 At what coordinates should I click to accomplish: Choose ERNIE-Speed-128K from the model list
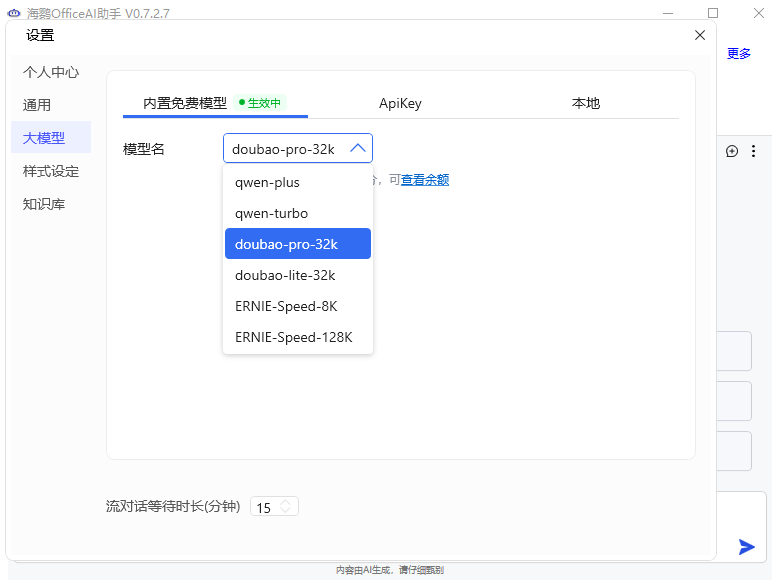(297, 337)
